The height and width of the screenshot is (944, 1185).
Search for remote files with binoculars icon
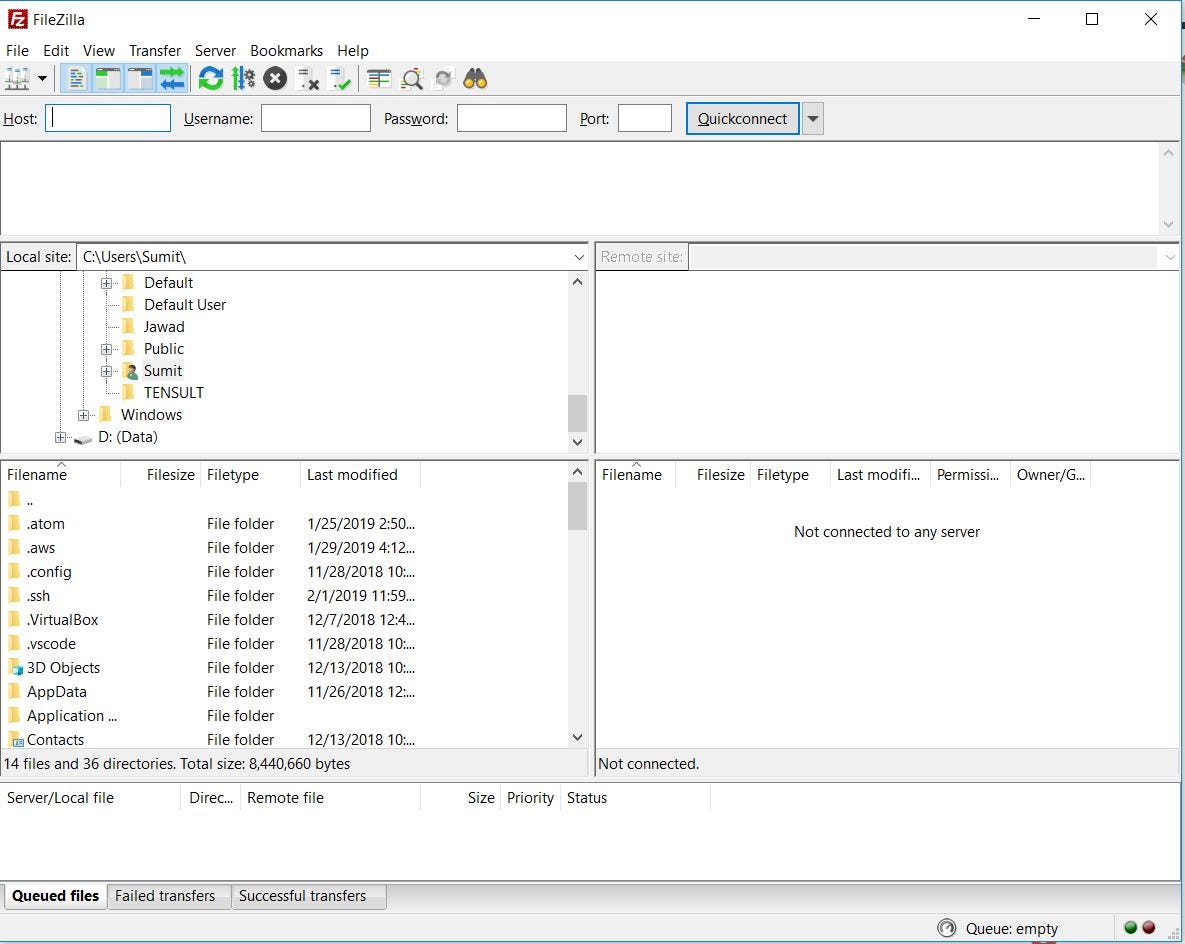coord(475,78)
